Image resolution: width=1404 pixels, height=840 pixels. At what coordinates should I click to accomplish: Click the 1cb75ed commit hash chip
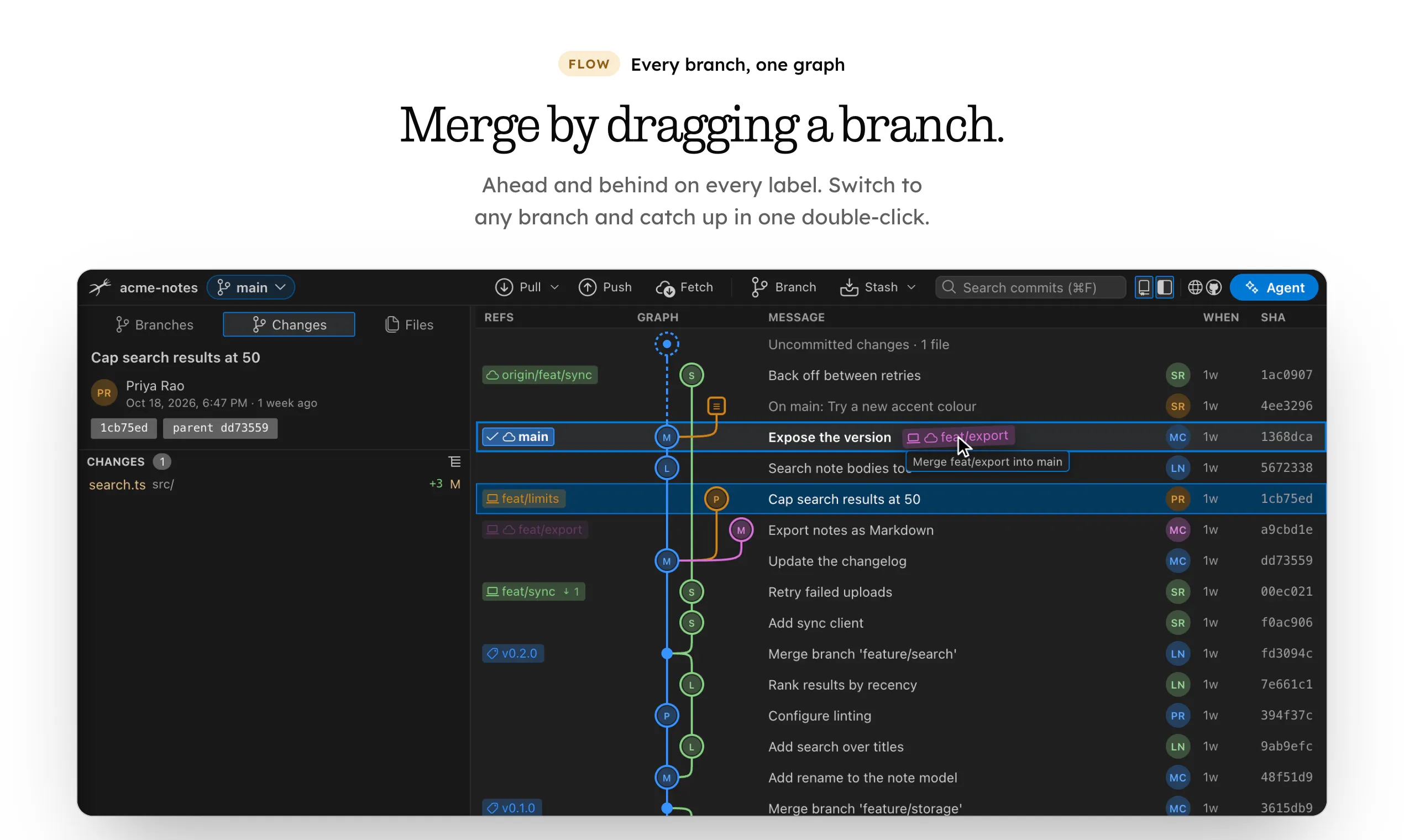click(x=124, y=428)
